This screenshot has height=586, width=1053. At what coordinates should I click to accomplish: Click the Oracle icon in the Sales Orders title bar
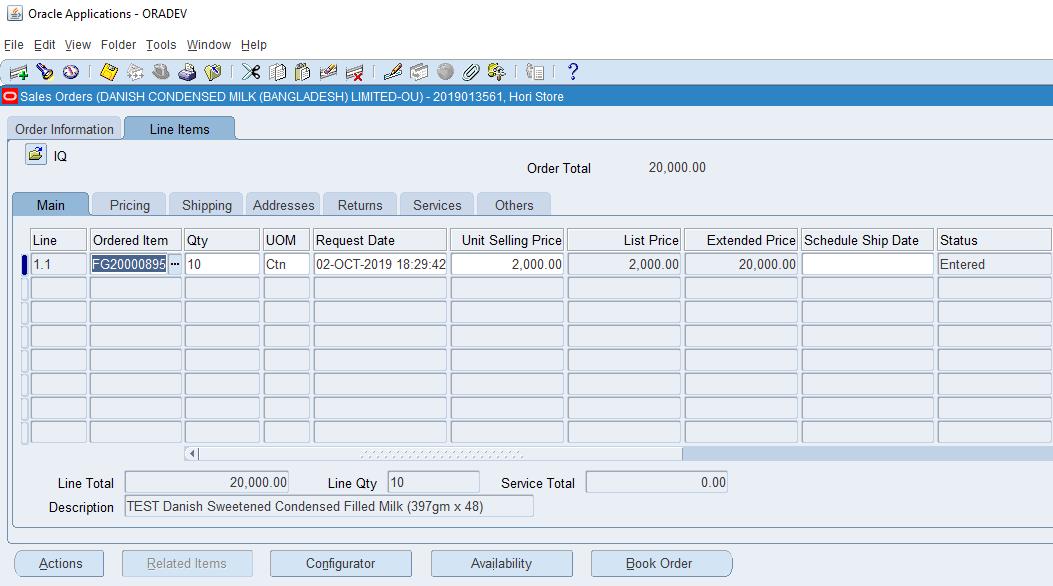coord(9,97)
